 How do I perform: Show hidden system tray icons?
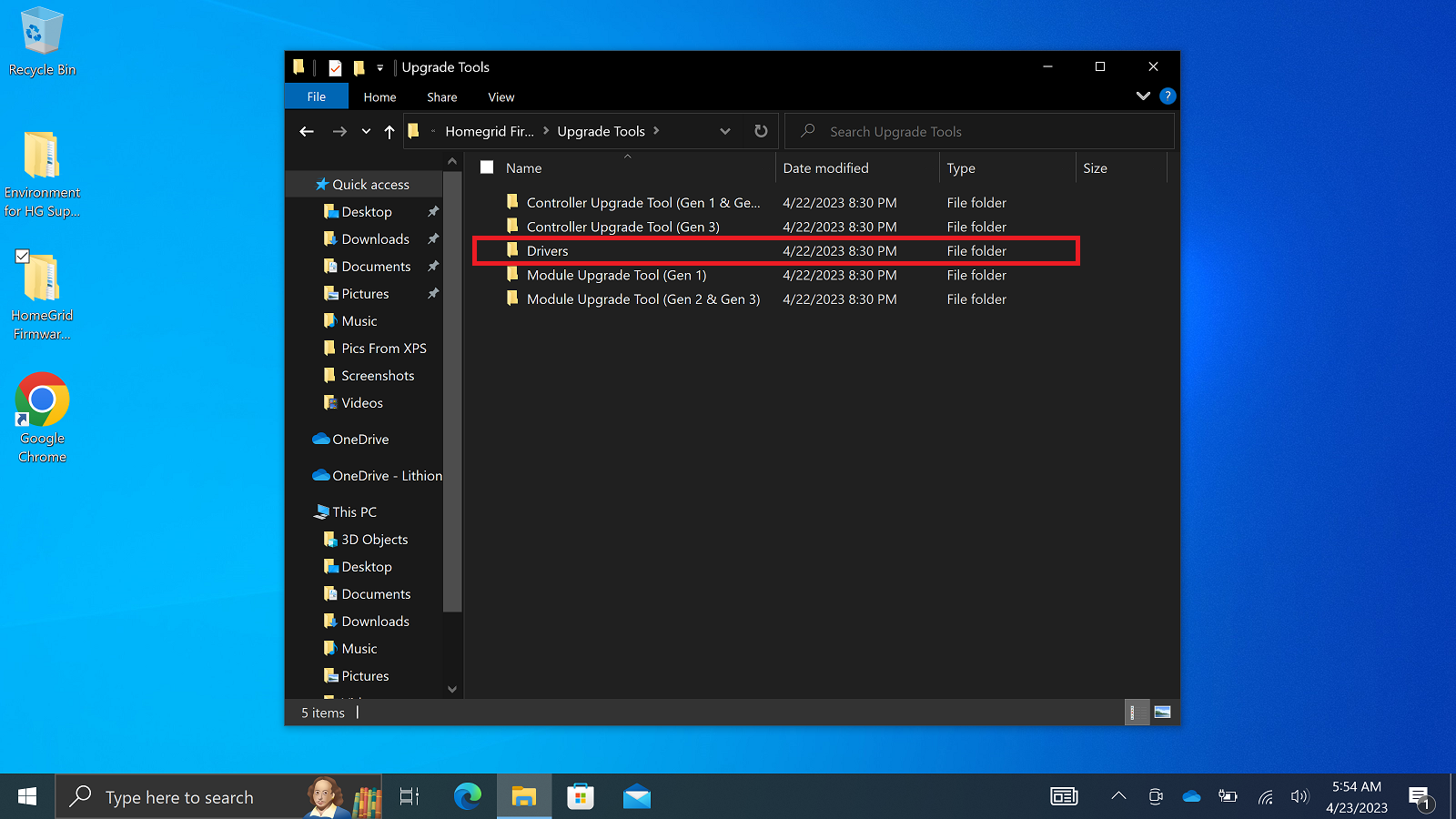coord(1118,797)
